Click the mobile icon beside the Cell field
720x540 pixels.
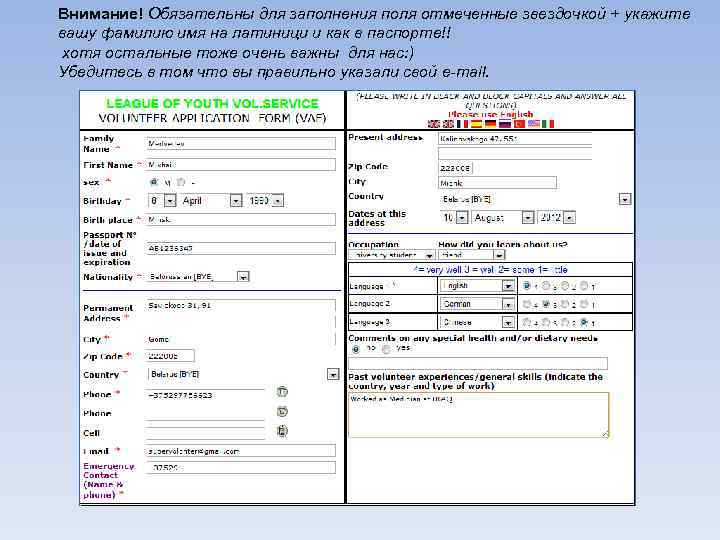click(282, 431)
